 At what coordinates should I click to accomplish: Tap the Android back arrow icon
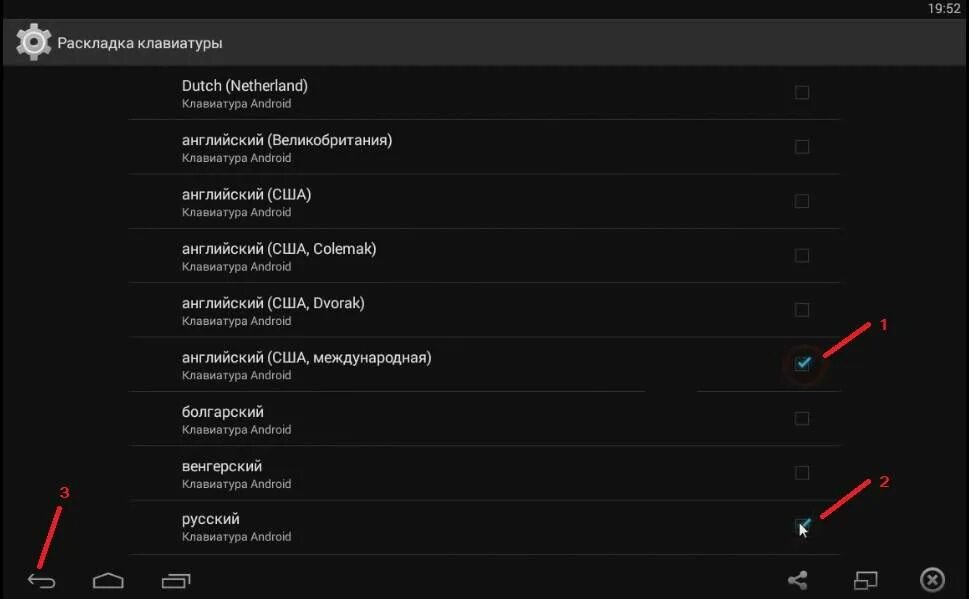(x=41, y=581)
